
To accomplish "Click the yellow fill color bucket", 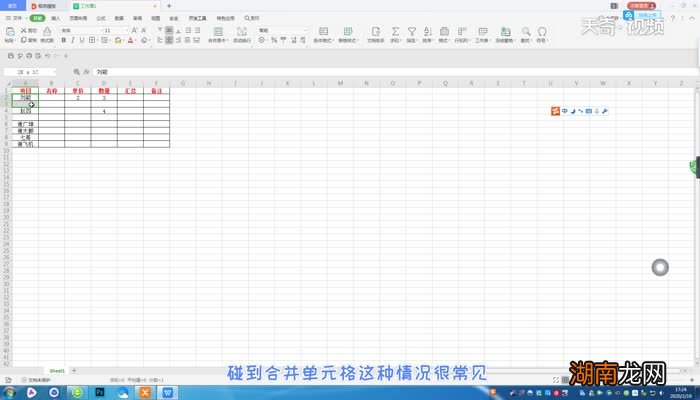I will tap(118, 40).
